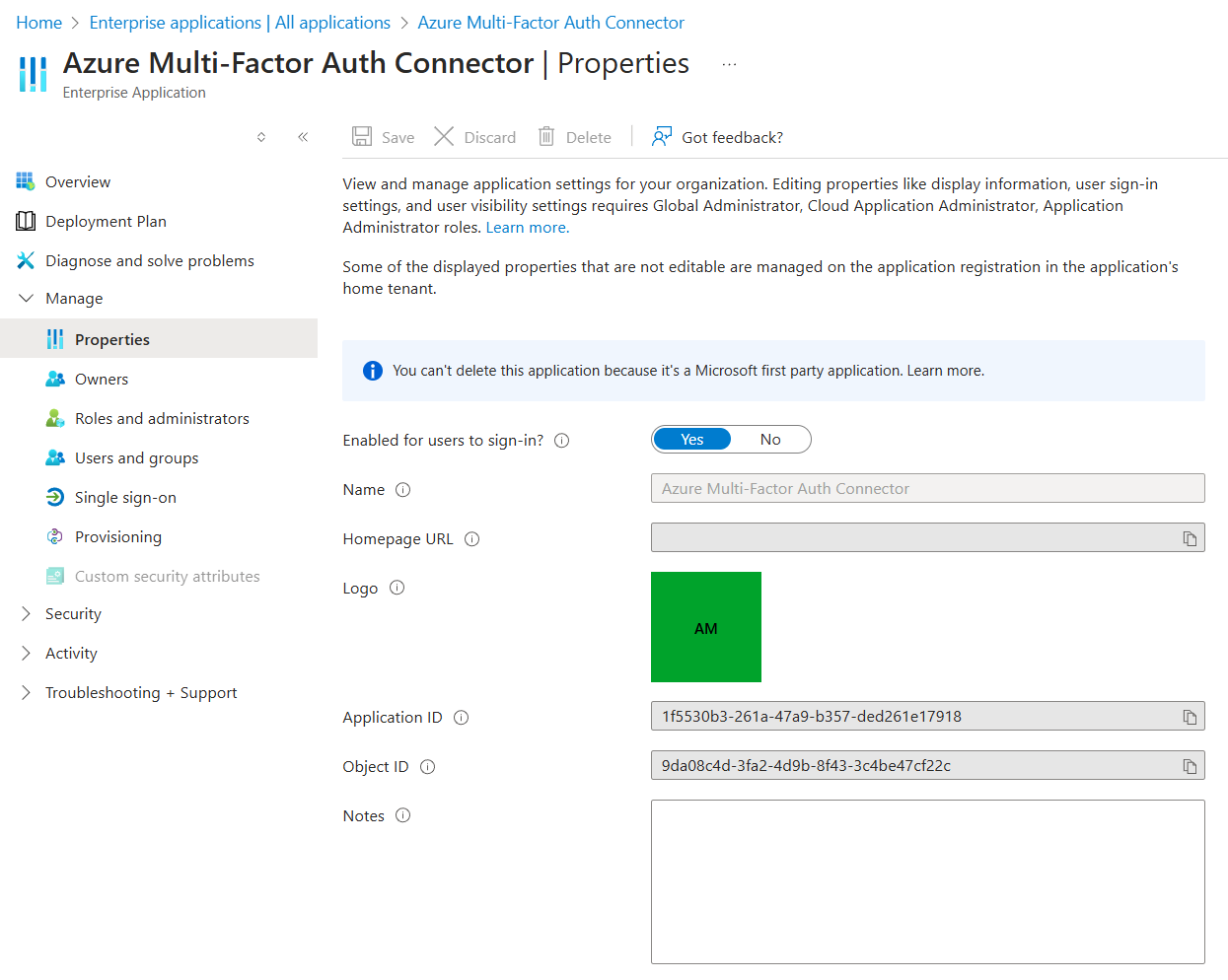Click the up/down expand-collapse all arrows

pos(261,137)
